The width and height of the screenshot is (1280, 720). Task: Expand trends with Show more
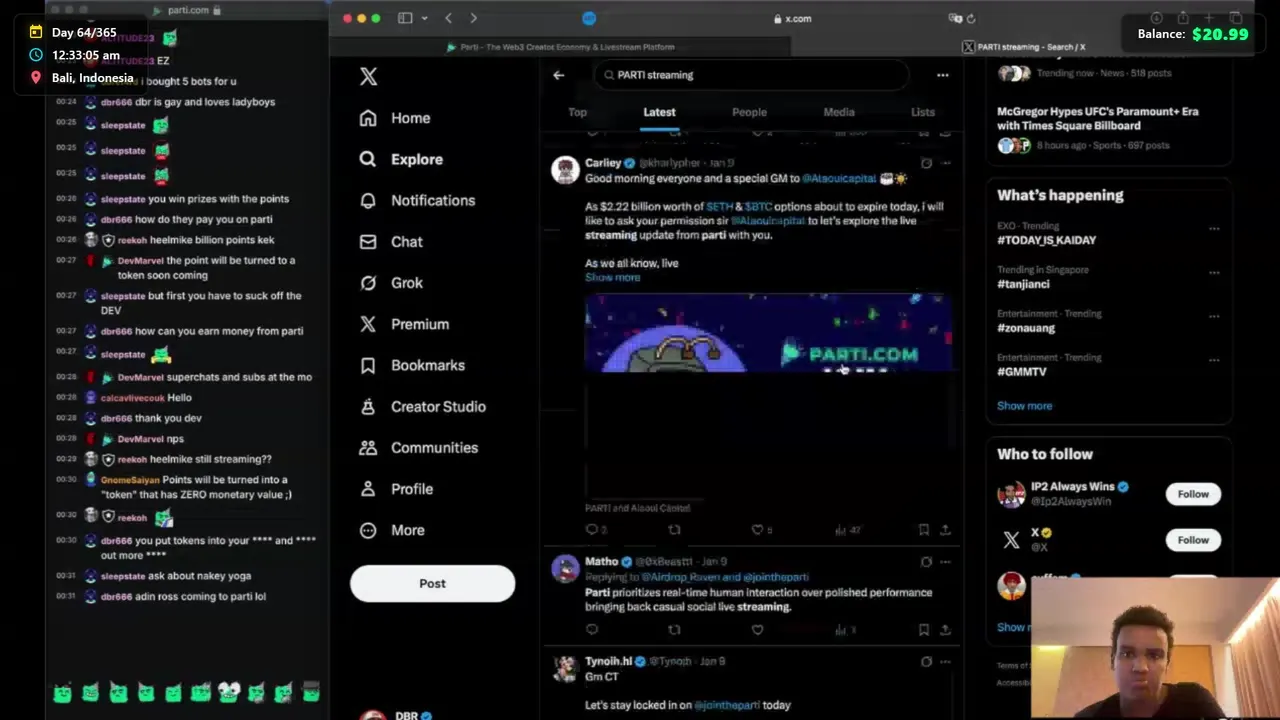tap(1024, 406)
